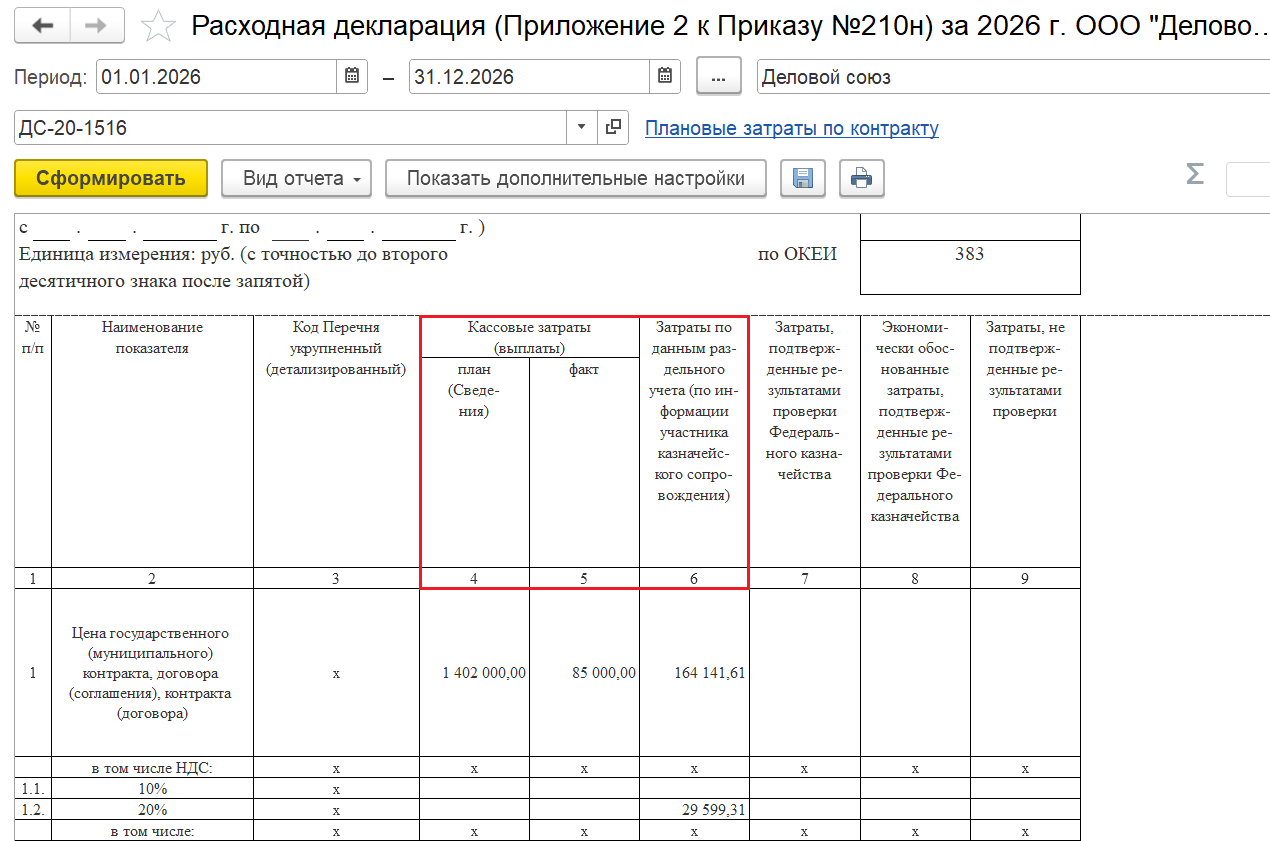Select the план (Сведения) subheader cell
Image resolution: width=1270 pixels, height=841 pixels.
(x=475, y=463)
